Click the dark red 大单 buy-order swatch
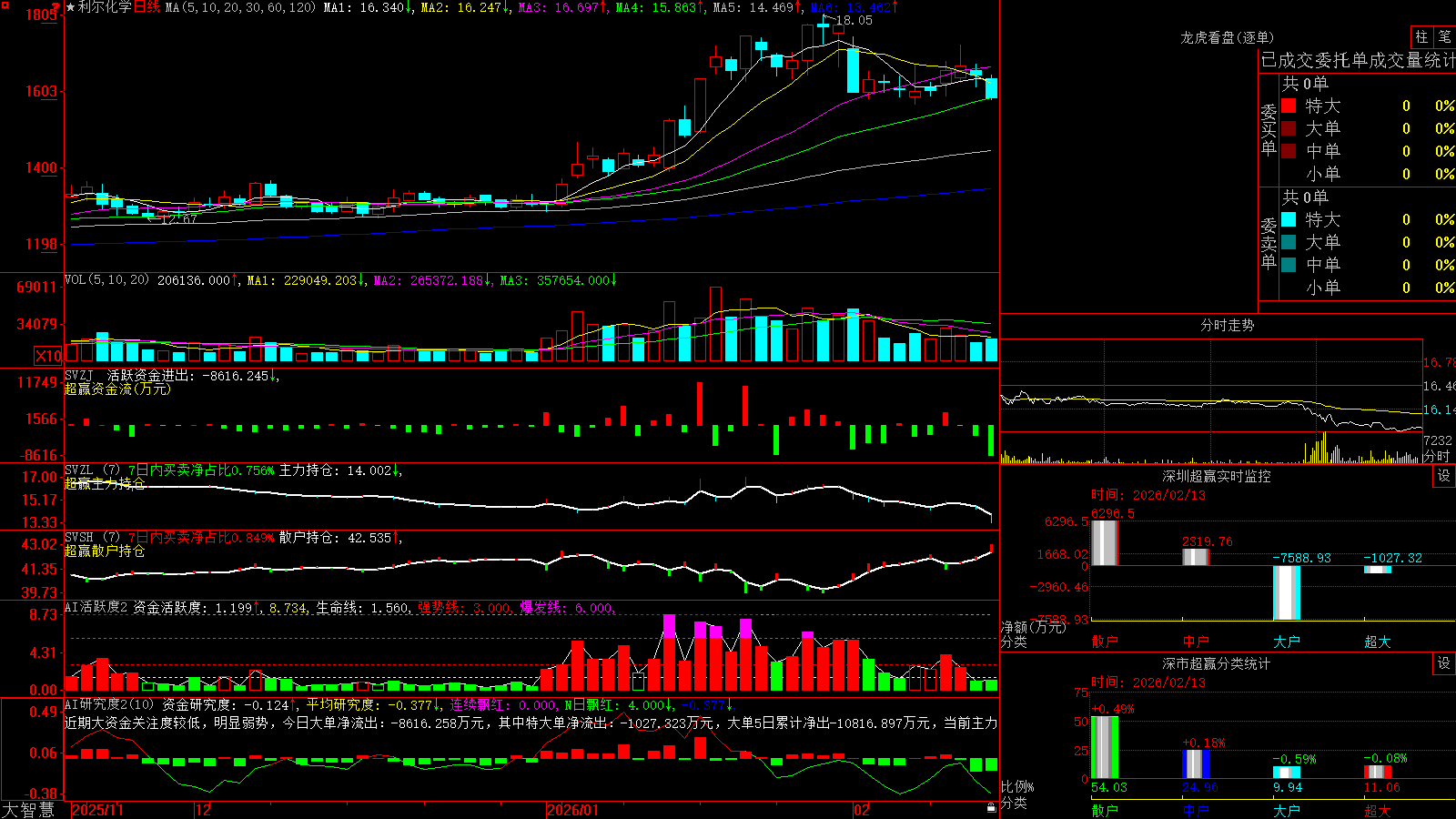This screenshot has height=819, width=1456. pos(1289,128)
